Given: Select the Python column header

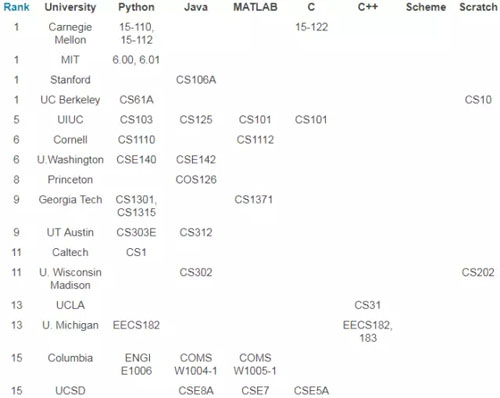Looking at the screenshot, I should [x=136, y=7].
